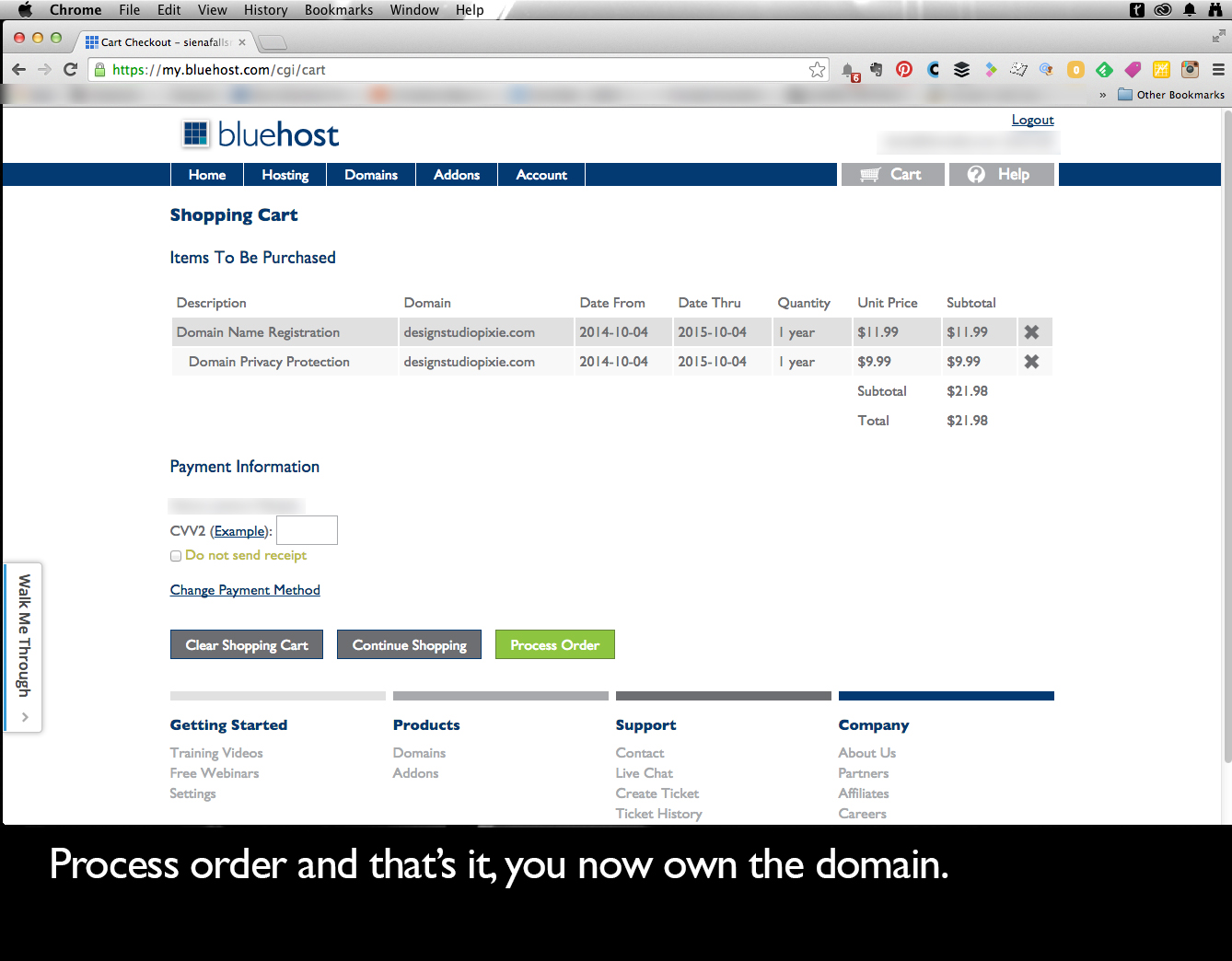This screenshot has height=961, width=1232.
Task: Click the blue C extension icon
Action: click(934, 69)
